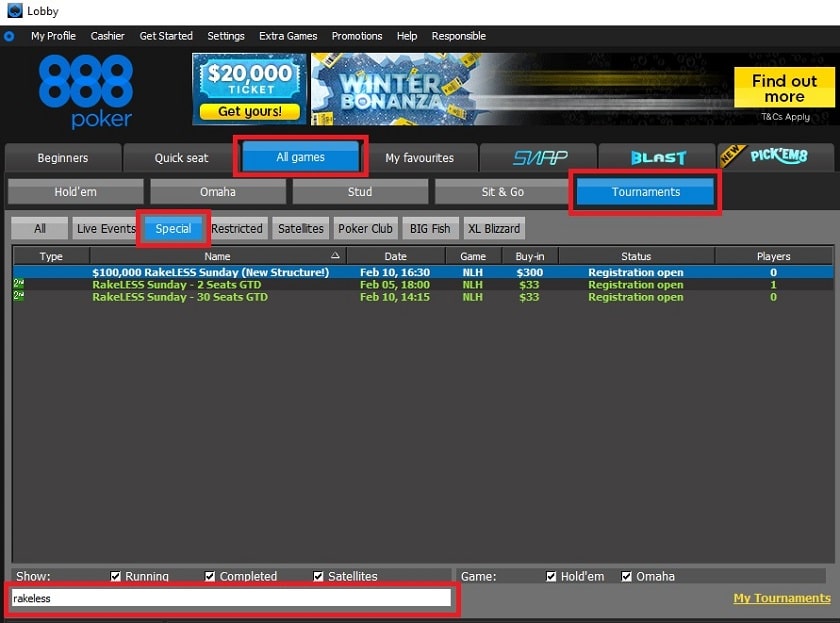Click the $300 buy-in cell
The image size is (840, 623).
(x=529, y=272)
